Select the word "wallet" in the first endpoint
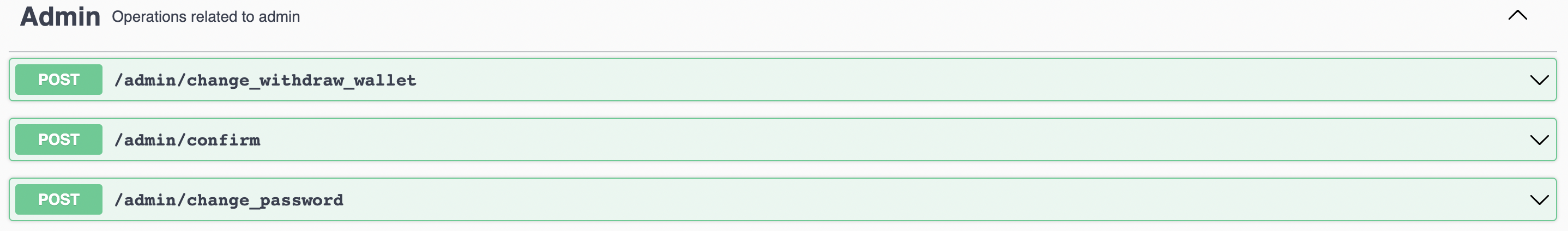This screenshot has height=231, width=1568. point(385,80)
